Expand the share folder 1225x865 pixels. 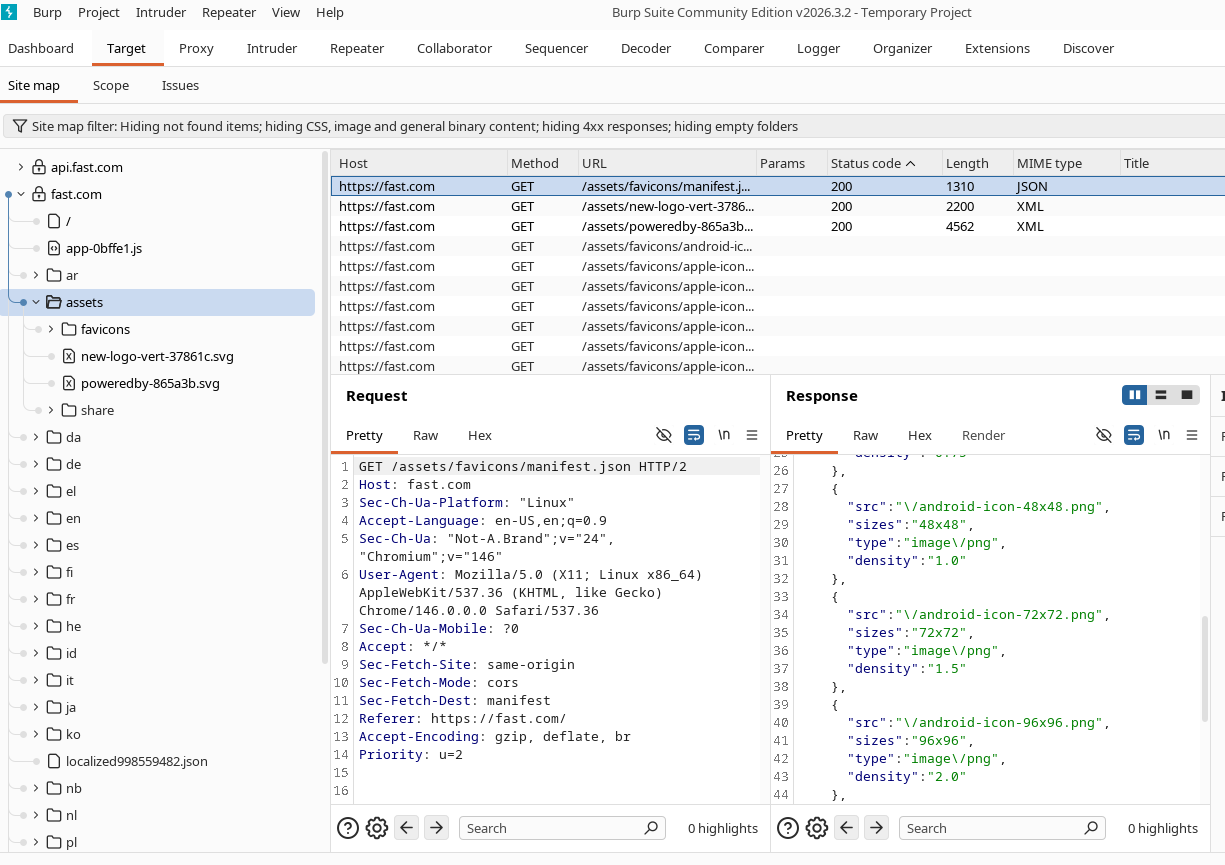(50, 411)
